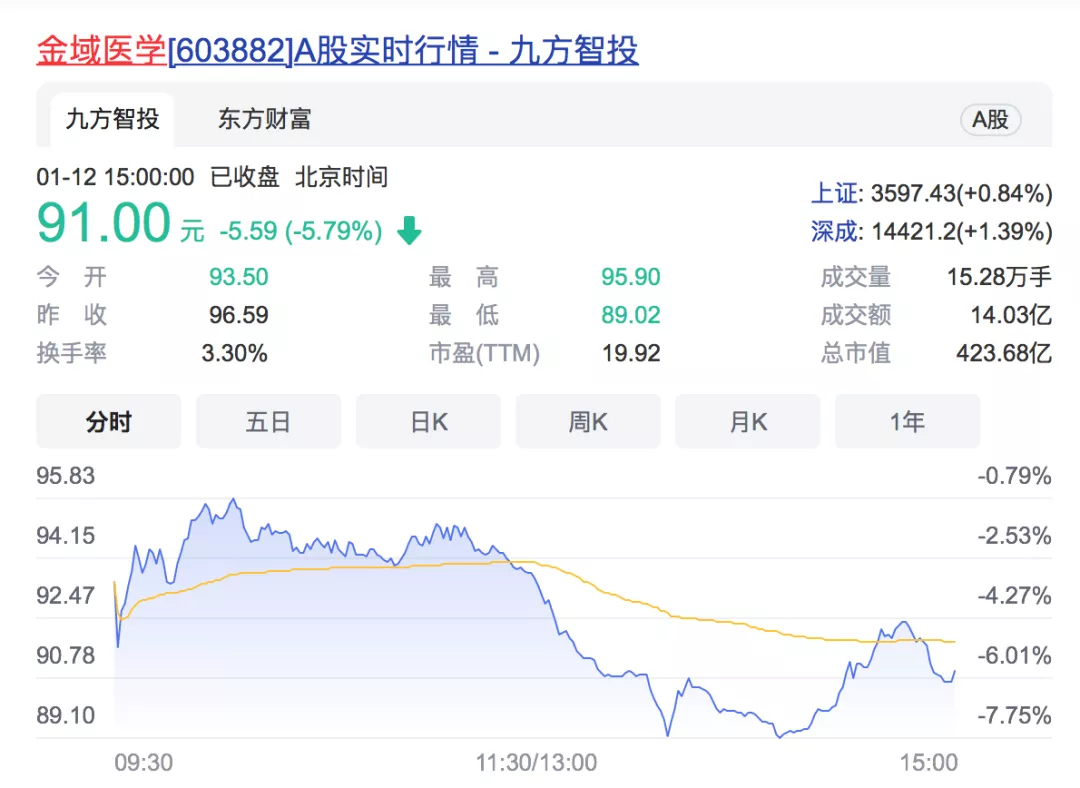Switch chart to 周K view
Image resolution: width=1080 pixels, height=788 pixels.
click(x=588, y=422)
